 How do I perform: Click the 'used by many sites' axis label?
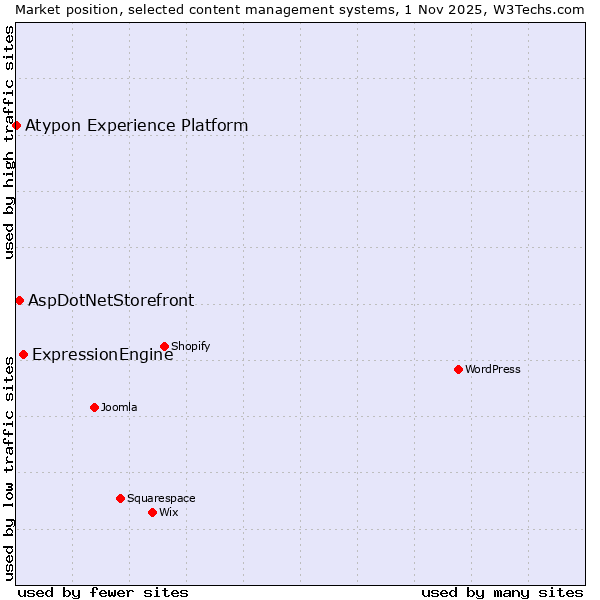pos(502,592)
